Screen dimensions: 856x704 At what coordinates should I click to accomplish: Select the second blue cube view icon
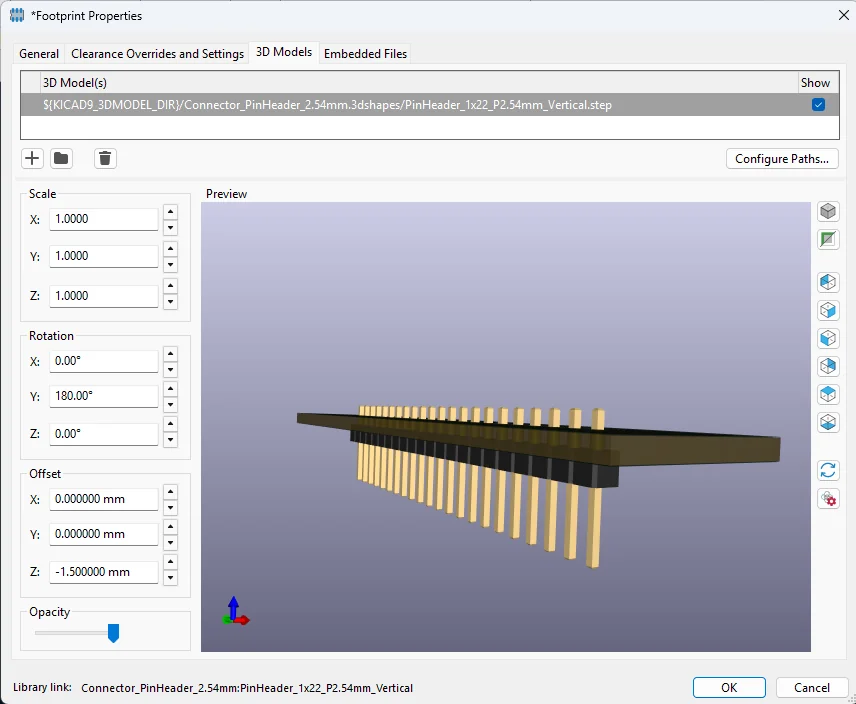tap(828, 310)
